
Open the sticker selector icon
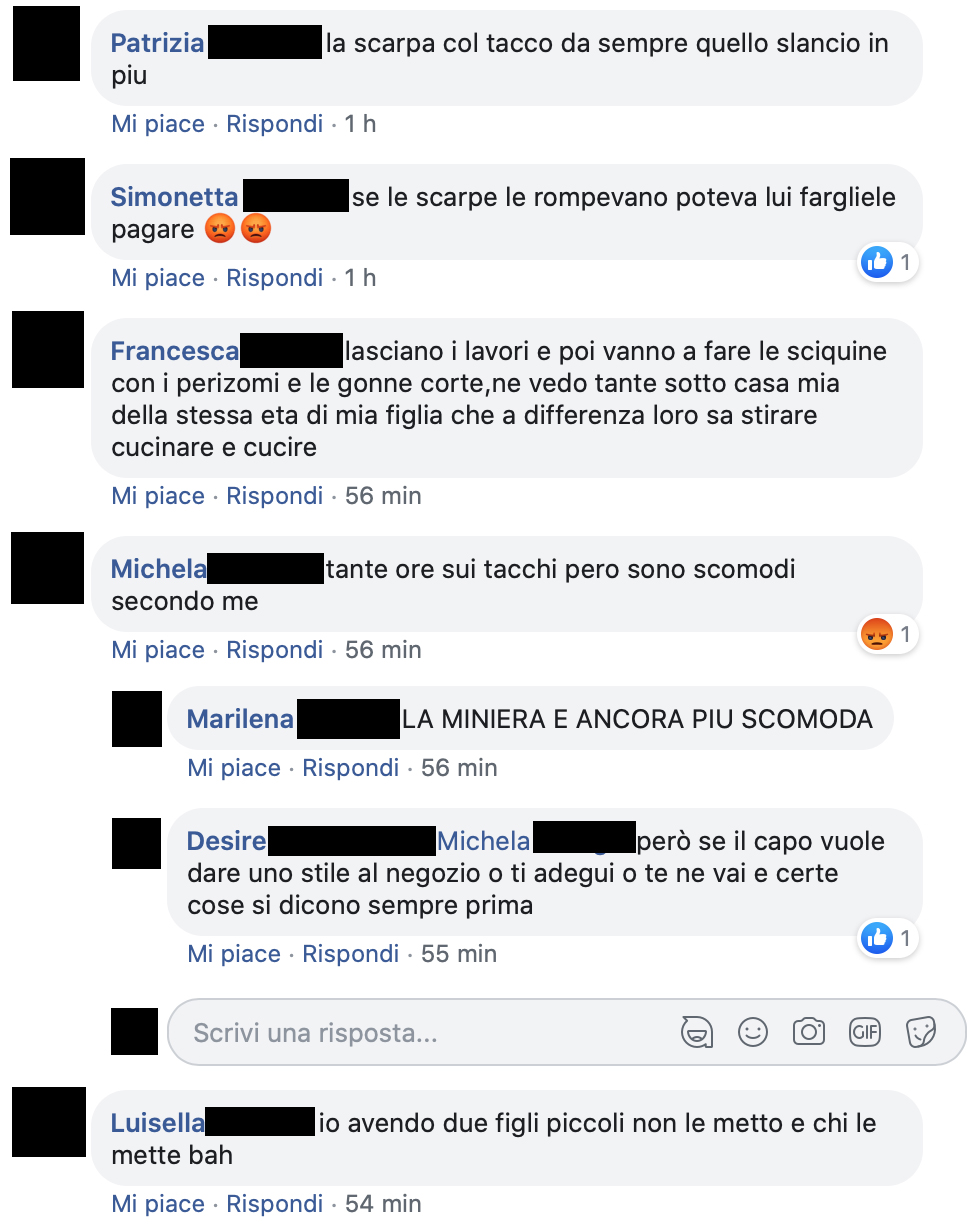point(920,1032)
